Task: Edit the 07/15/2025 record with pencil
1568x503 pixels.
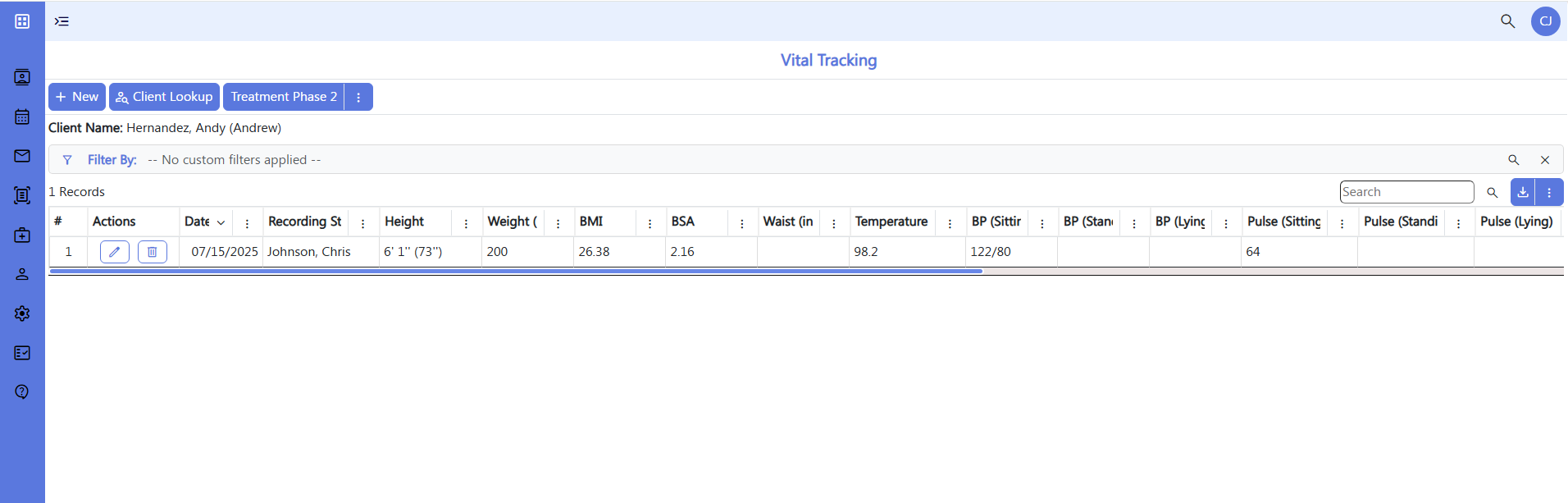Action: 115,252
